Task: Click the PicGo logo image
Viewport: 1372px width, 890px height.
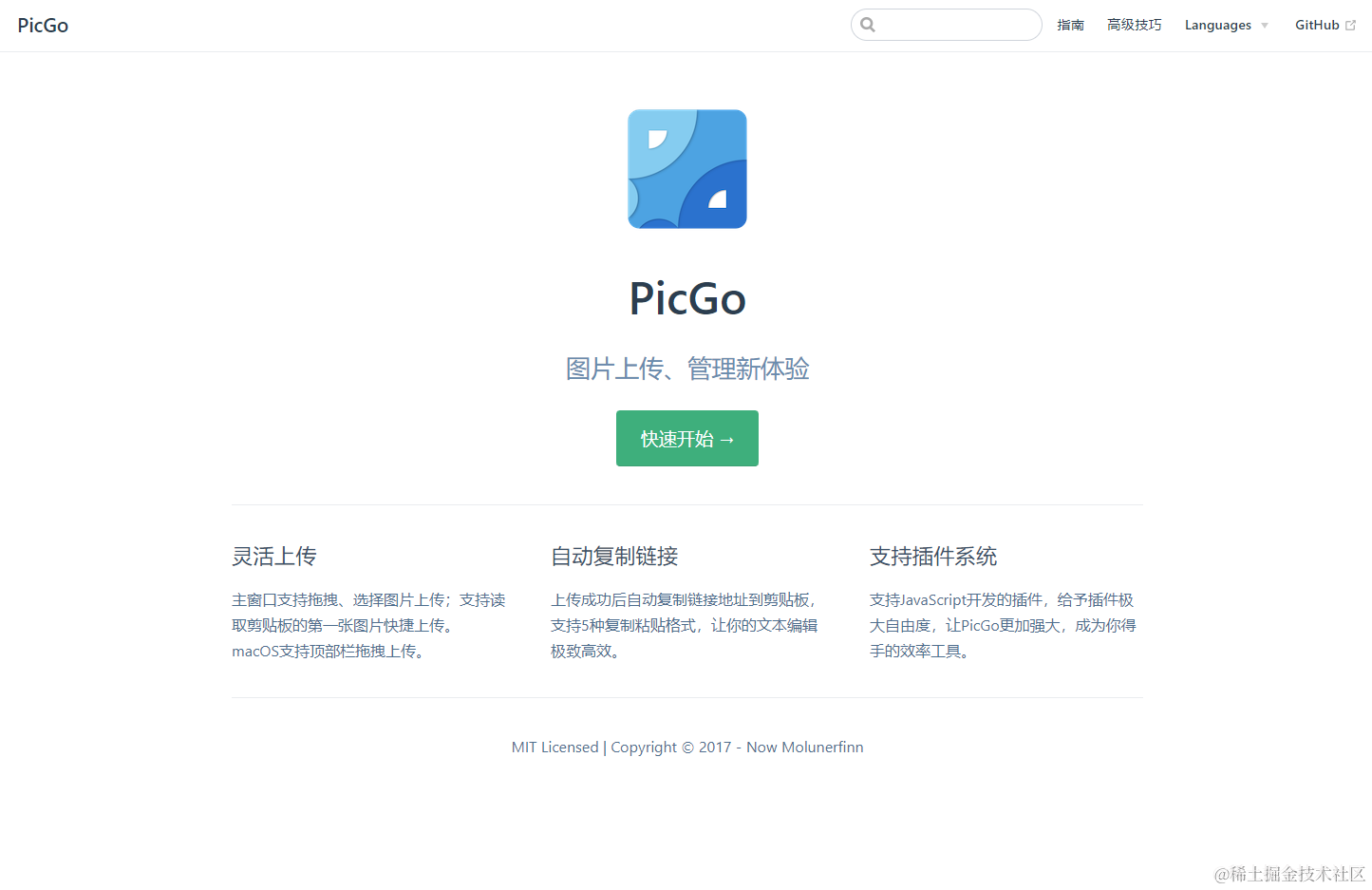Action: pyautogui.click(x=687, y=169)
